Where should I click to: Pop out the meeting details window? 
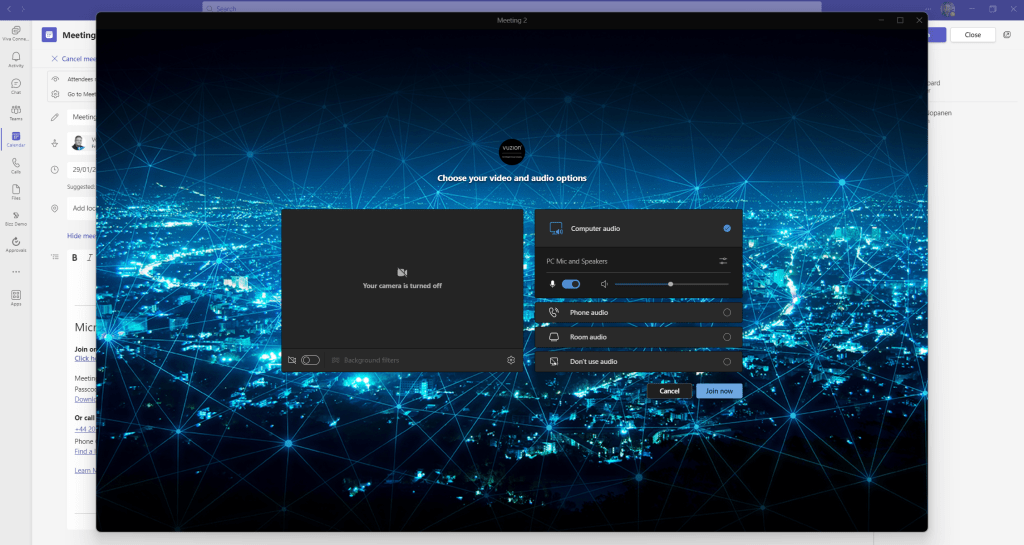[x=1006, y=35]
